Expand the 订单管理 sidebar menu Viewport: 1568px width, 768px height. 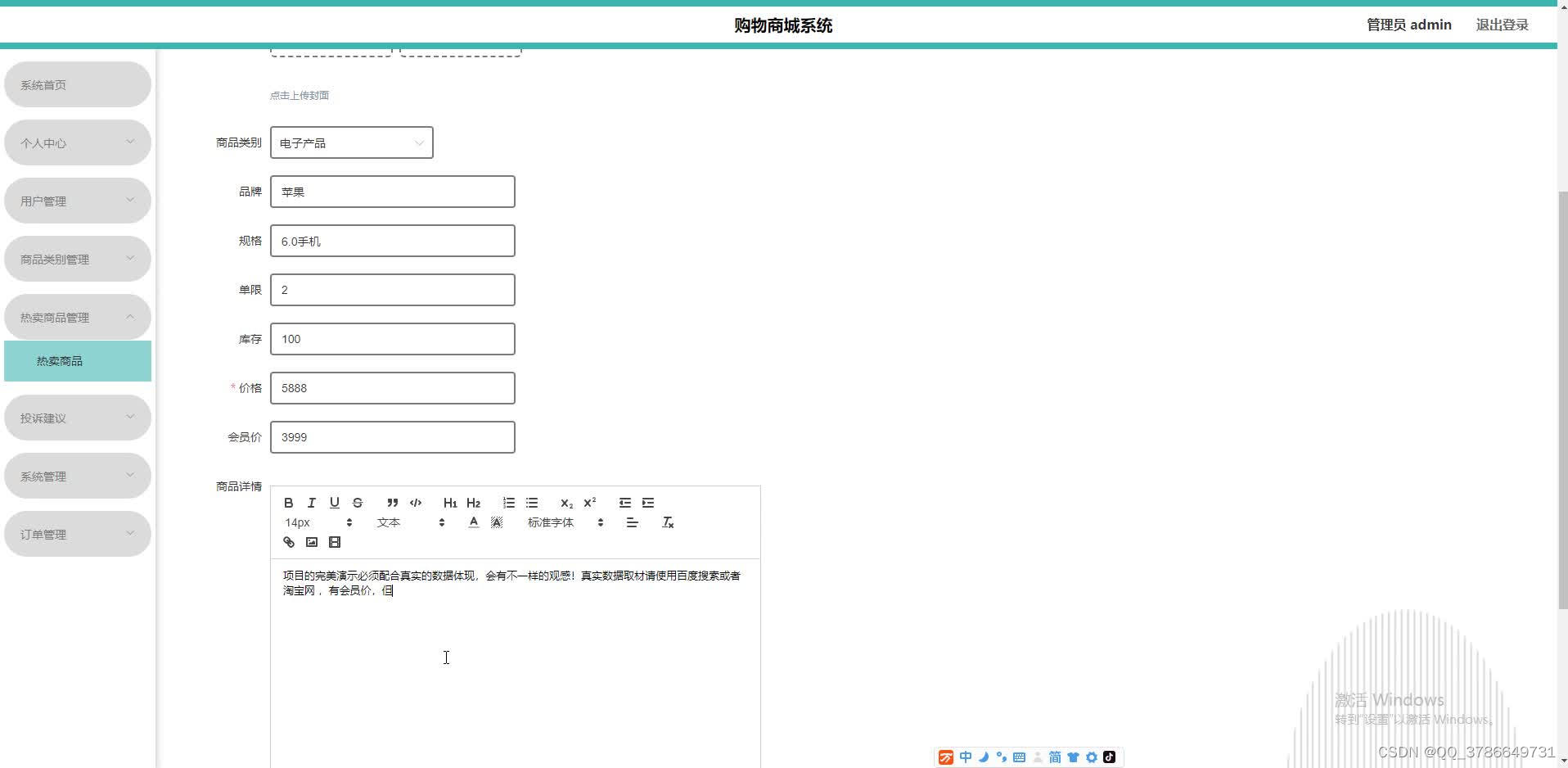[x=78, y=534]
